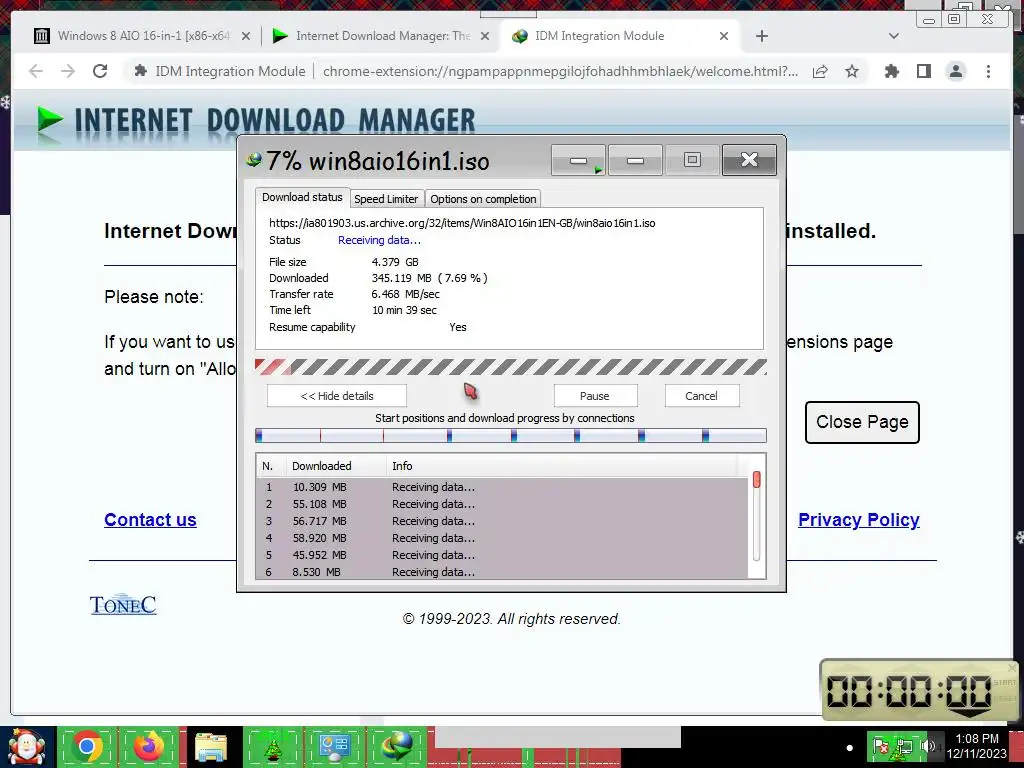
Task: Go forward in browser history
Action: click(68, 71)
